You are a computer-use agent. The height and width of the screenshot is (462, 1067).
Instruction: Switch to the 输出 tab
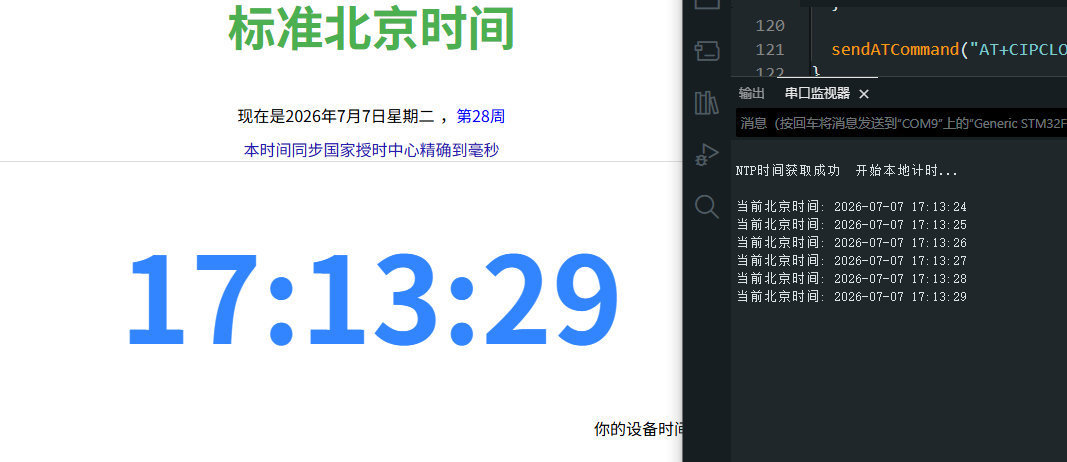click(752, 94)
